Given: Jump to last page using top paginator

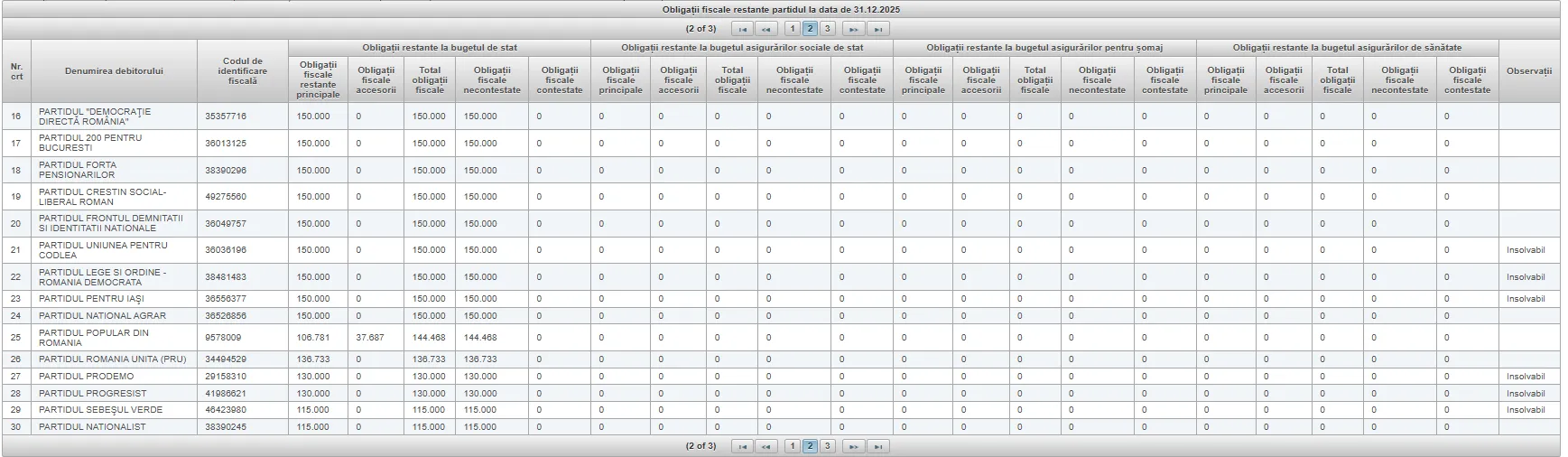Looking at the screenshot, I should [x=877, y=29].
